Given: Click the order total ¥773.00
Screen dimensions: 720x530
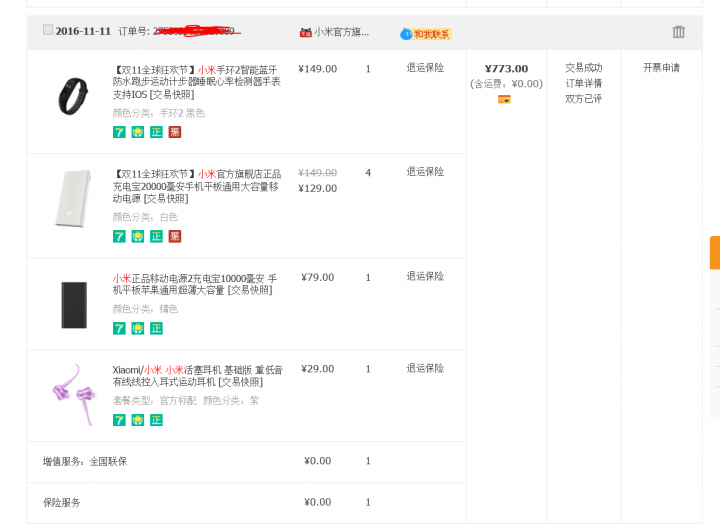Looking at the screenshot, I should (x=506, y=68).
